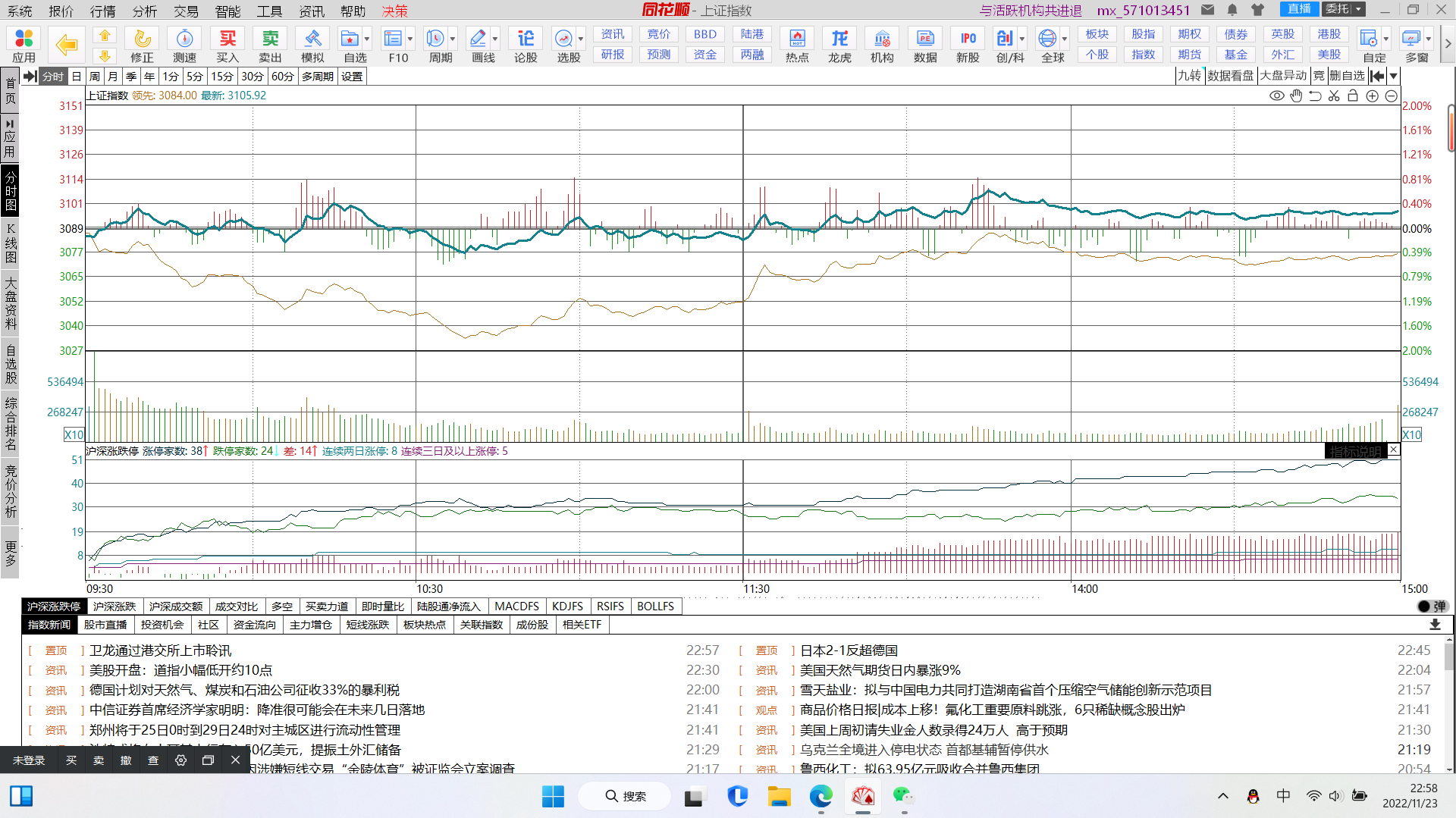This screenshot has height=818, width=1456.
Task: Expand the 周期 dropdown arrow
Action: point(453,39)
